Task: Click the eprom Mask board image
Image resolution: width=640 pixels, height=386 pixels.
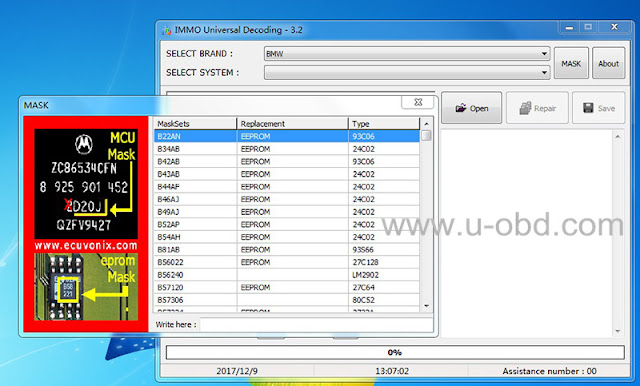Action: coord(86,286)
